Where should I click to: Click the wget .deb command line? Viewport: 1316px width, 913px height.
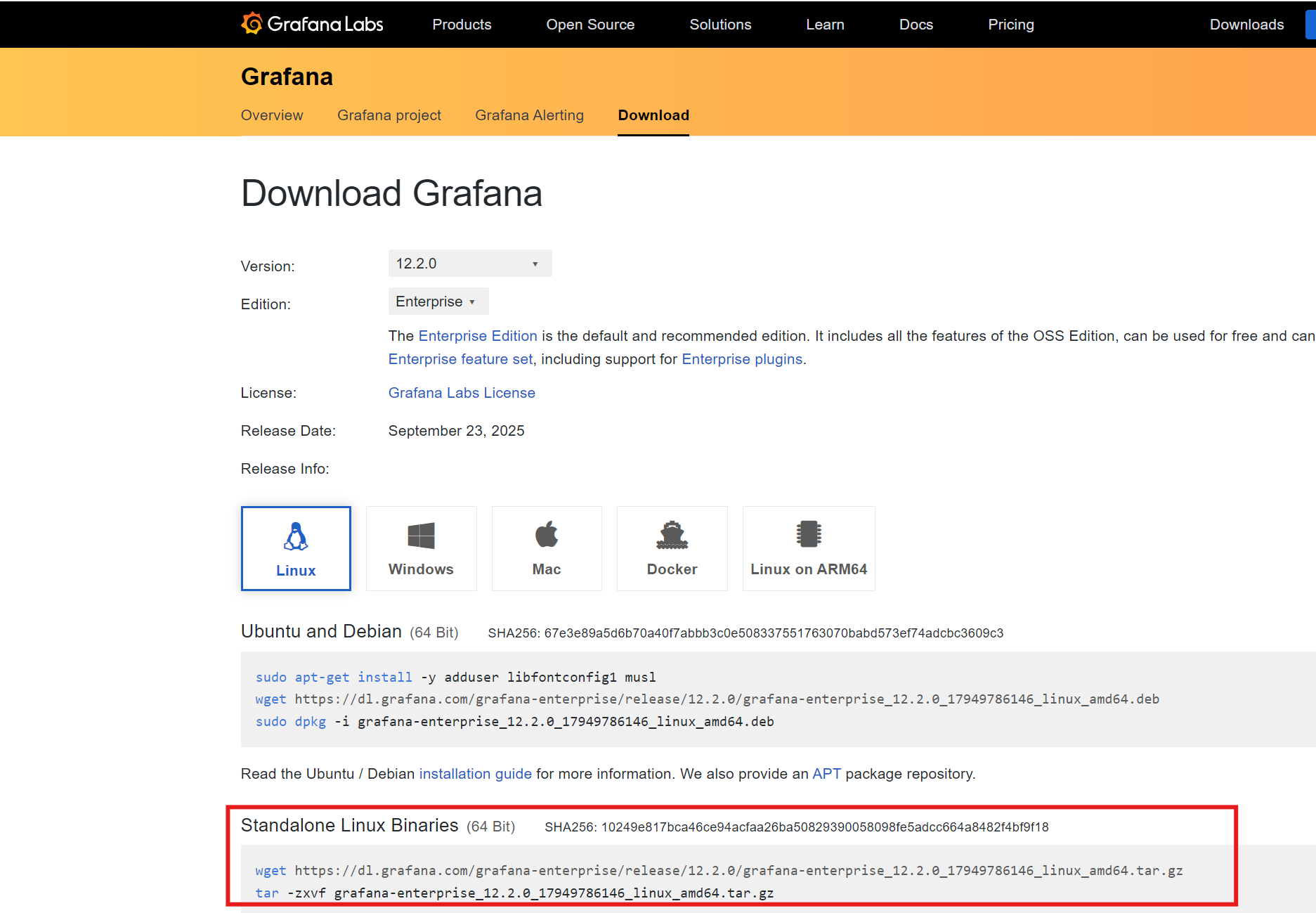coord(707,699)
